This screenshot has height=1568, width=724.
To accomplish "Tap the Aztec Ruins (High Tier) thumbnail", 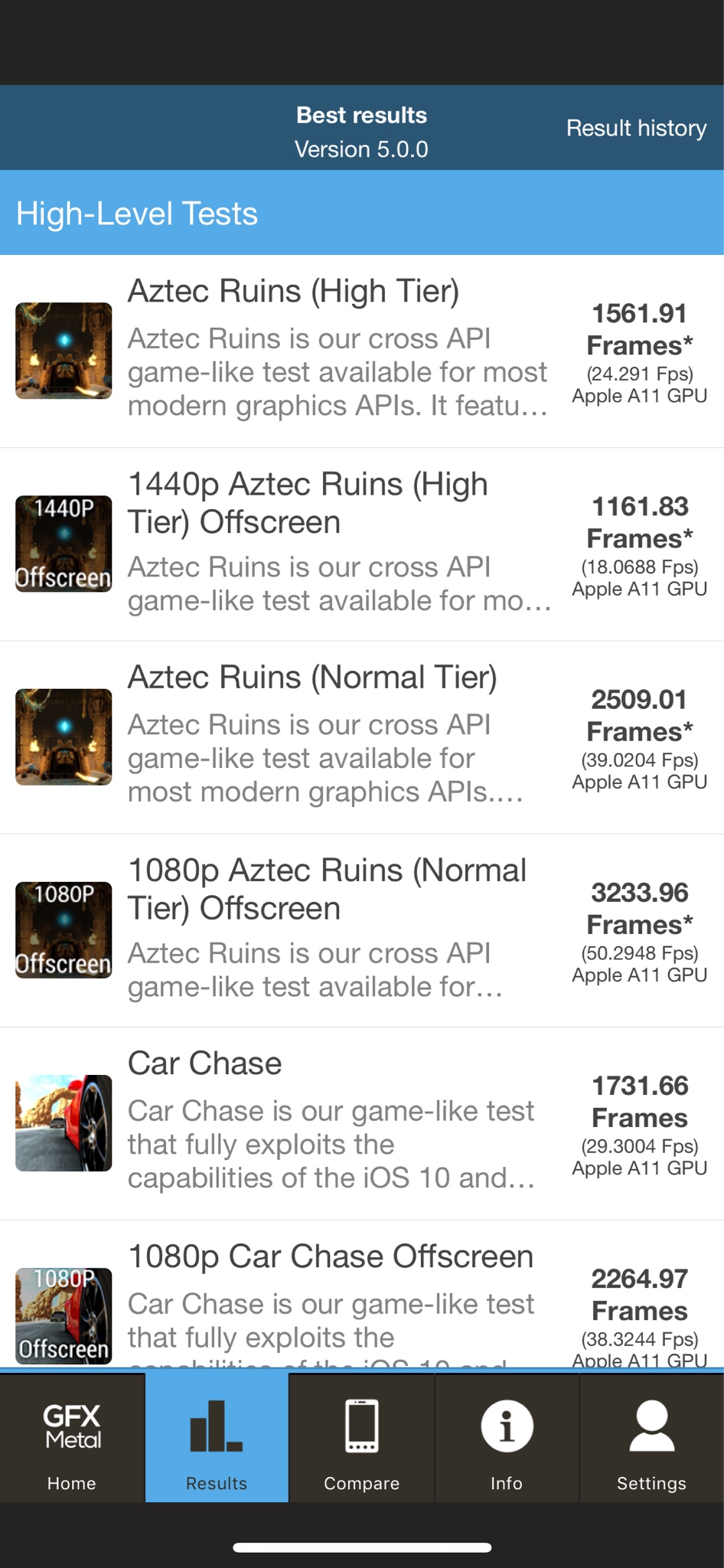I will (x=64, y=351).
